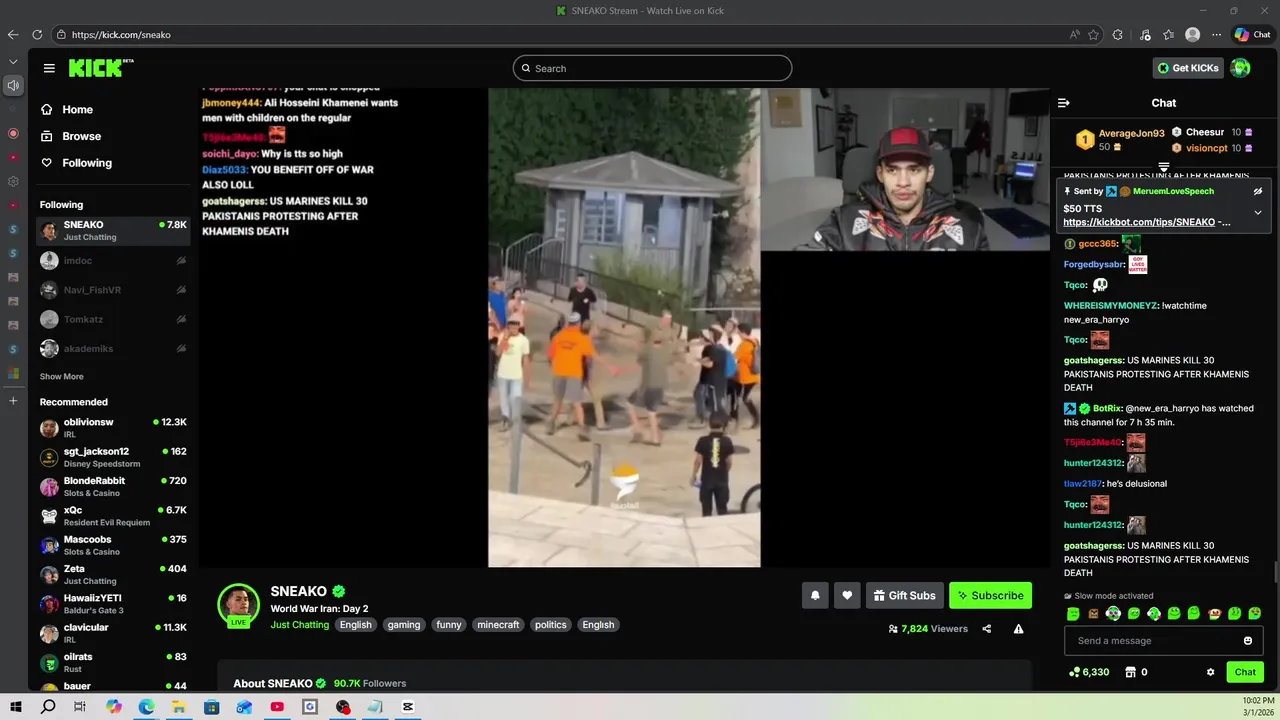Open the offline Navi_FishVR channel
The image size is (1280, 720).
(113, 290)
